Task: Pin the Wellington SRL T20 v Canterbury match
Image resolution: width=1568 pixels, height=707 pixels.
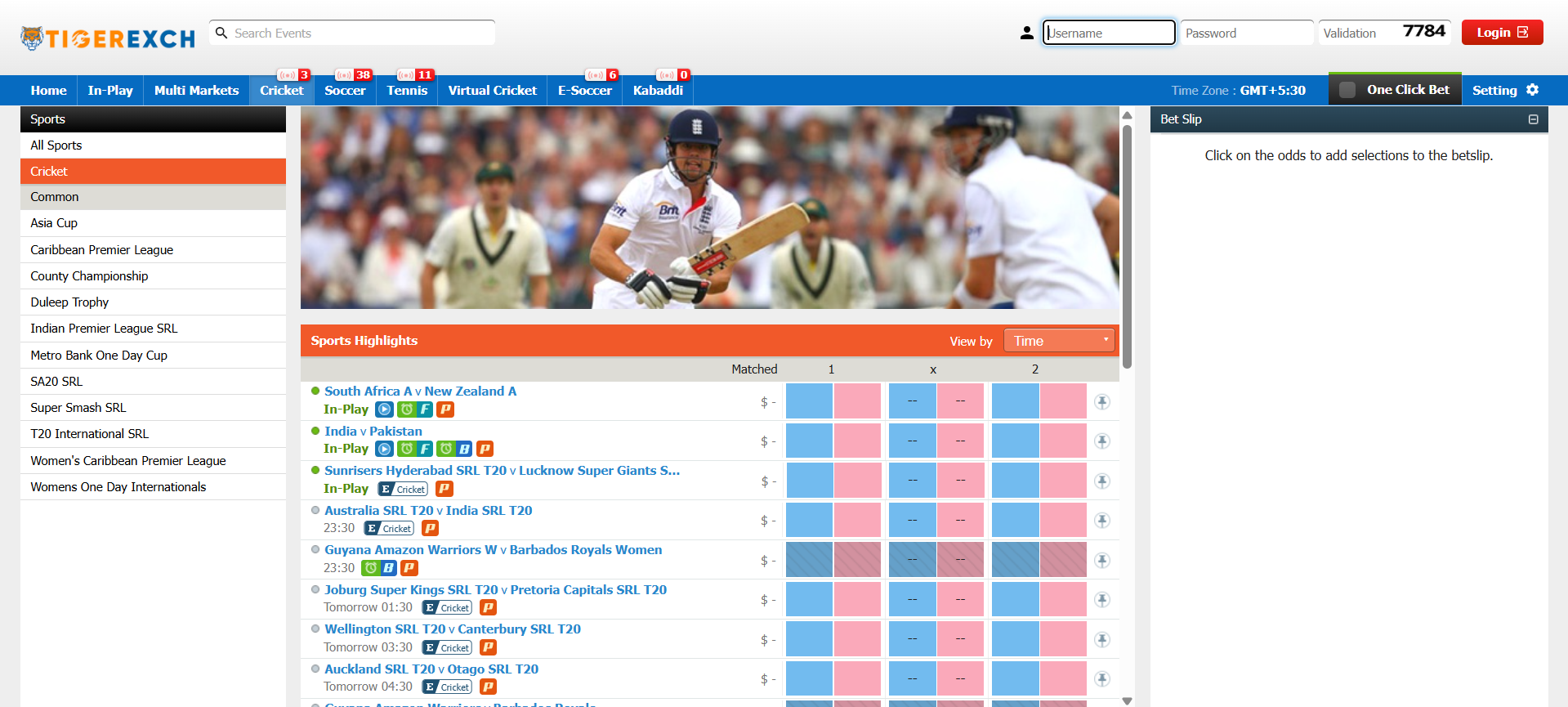Action: [1102, 640]
